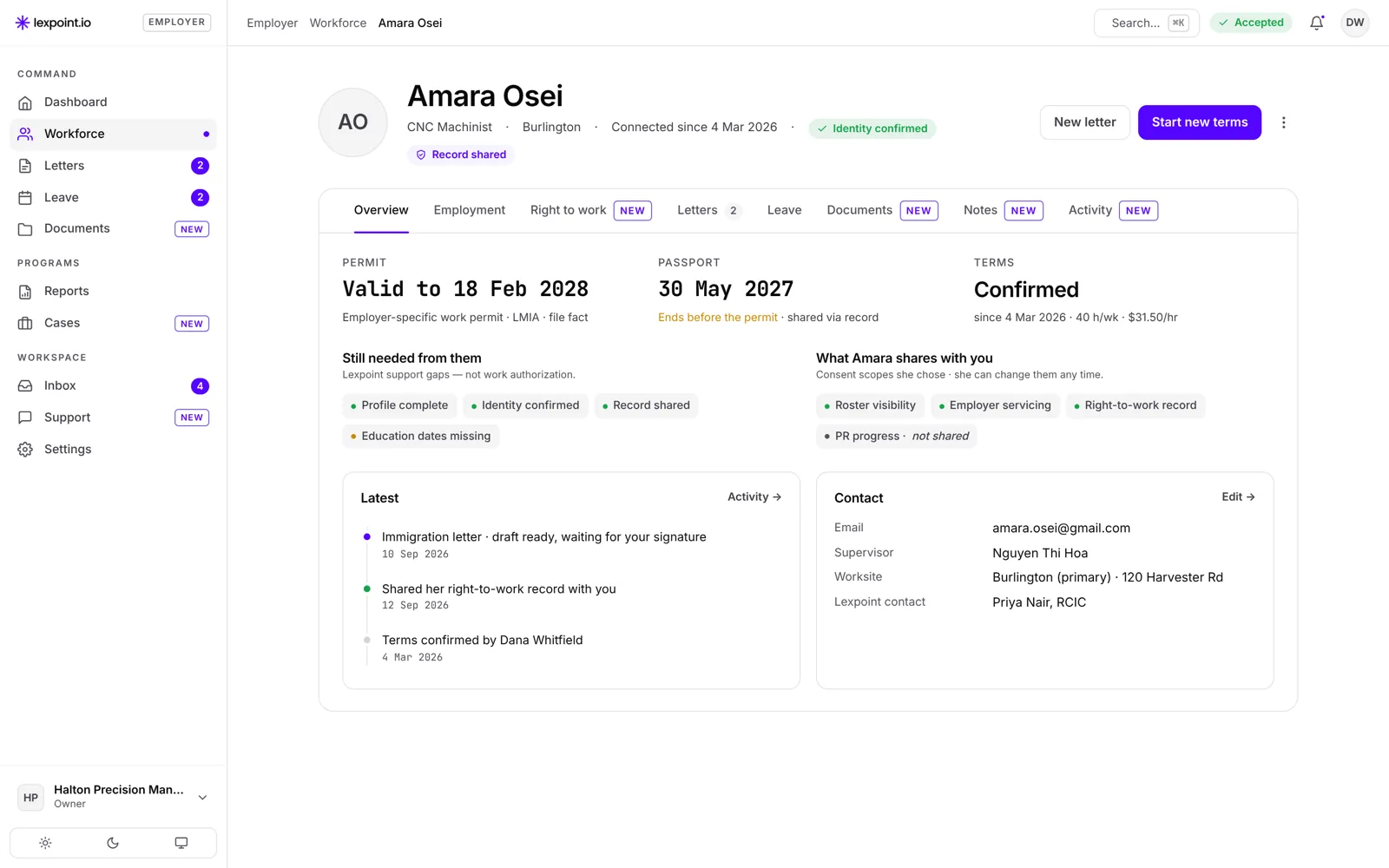Click PR progress not shared chip
This screenshot has height=868, width=1389.
(896, 437)
